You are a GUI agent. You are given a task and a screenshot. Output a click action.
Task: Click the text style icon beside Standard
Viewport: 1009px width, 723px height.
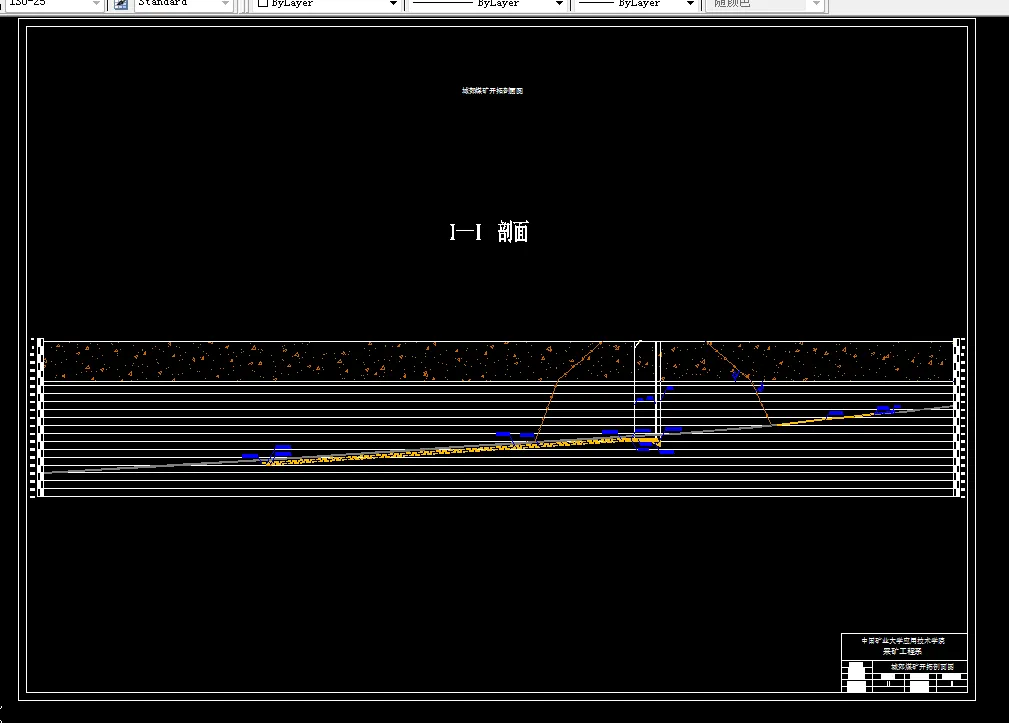pos(120,4)
